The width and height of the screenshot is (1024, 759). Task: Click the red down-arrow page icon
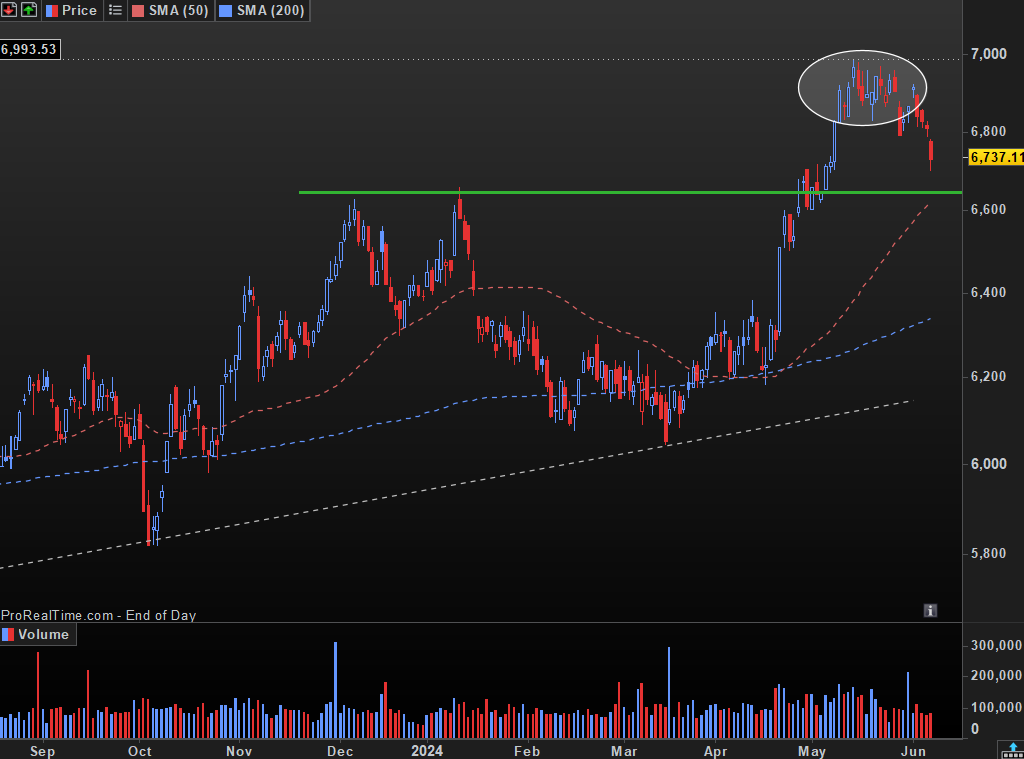[x=9, y=10]
